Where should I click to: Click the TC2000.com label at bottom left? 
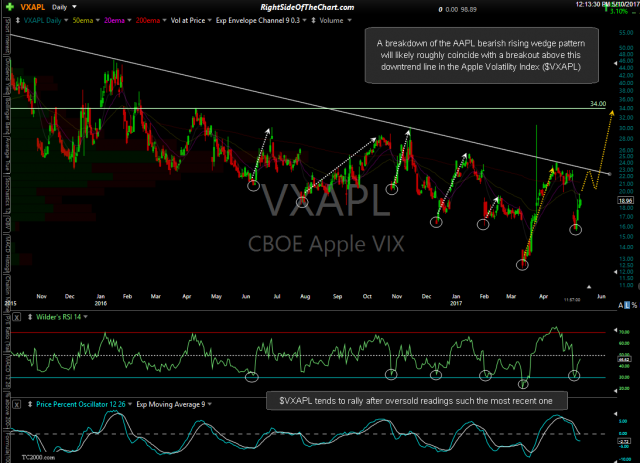(38, 457)
